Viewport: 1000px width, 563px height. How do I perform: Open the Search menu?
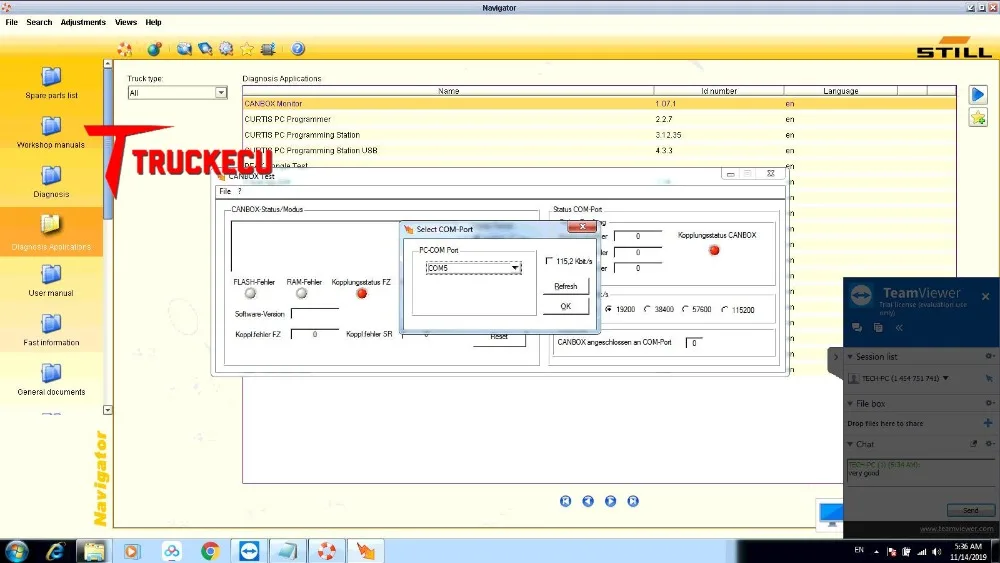[39, 22]
